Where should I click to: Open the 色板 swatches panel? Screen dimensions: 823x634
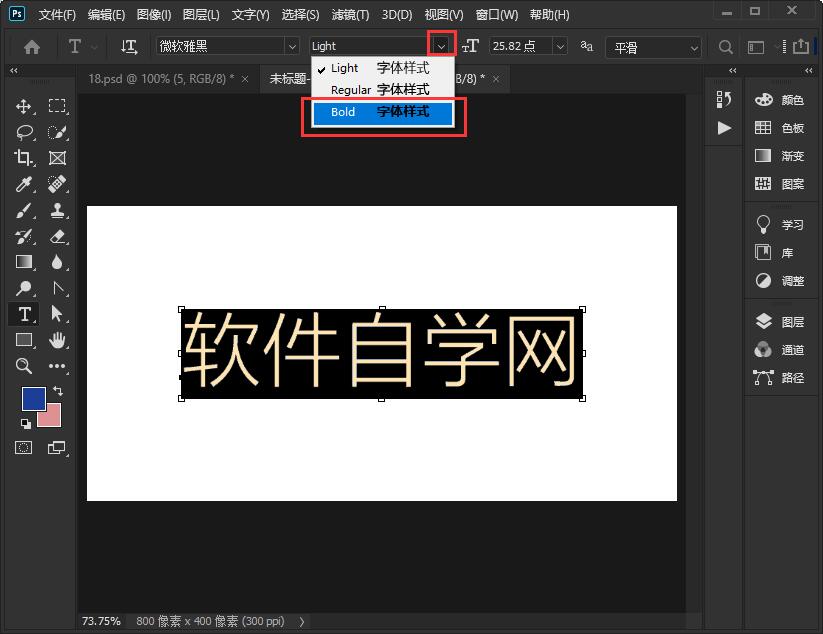(x=780, y=128)
